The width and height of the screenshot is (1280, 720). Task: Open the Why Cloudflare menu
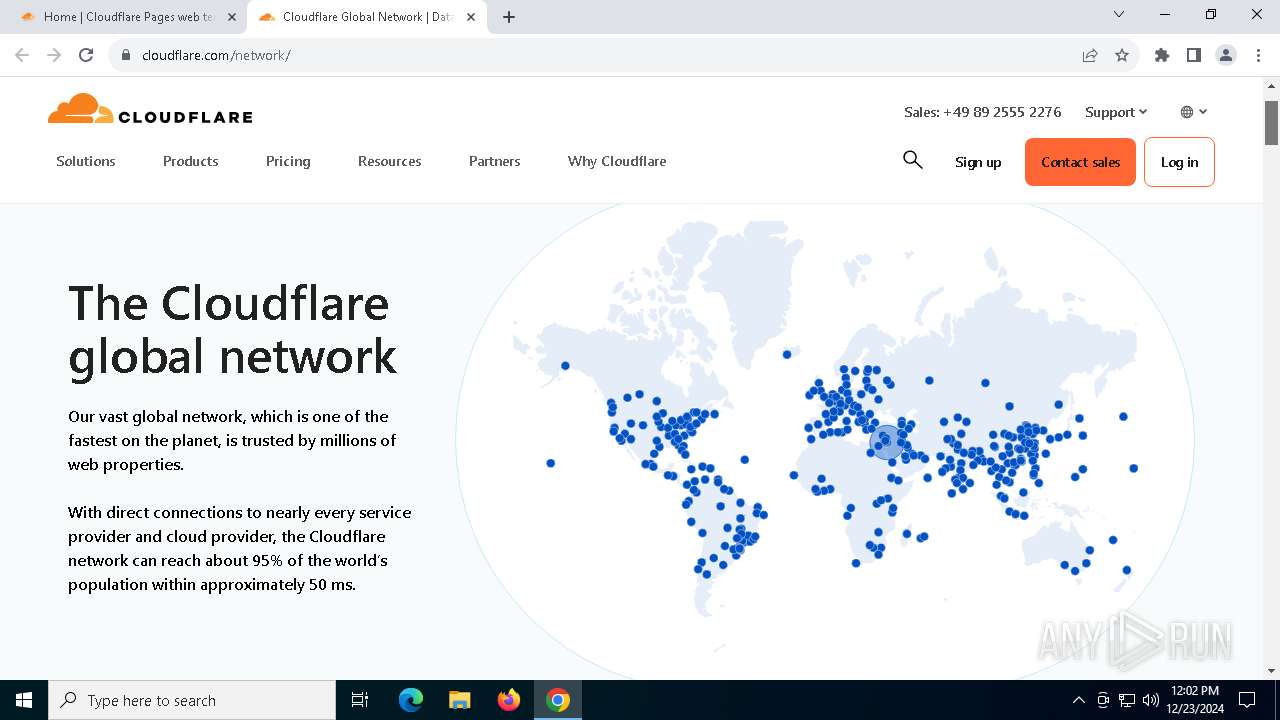click(617, 161)
